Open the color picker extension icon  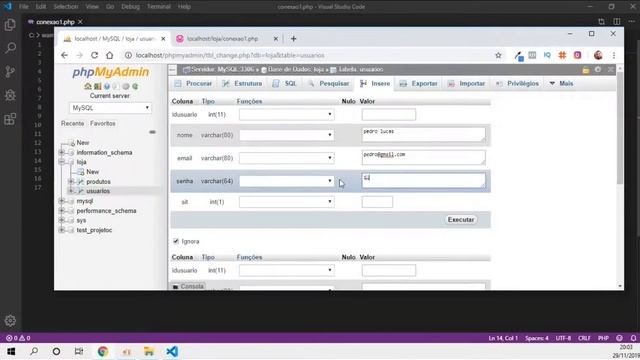point(518,56)
